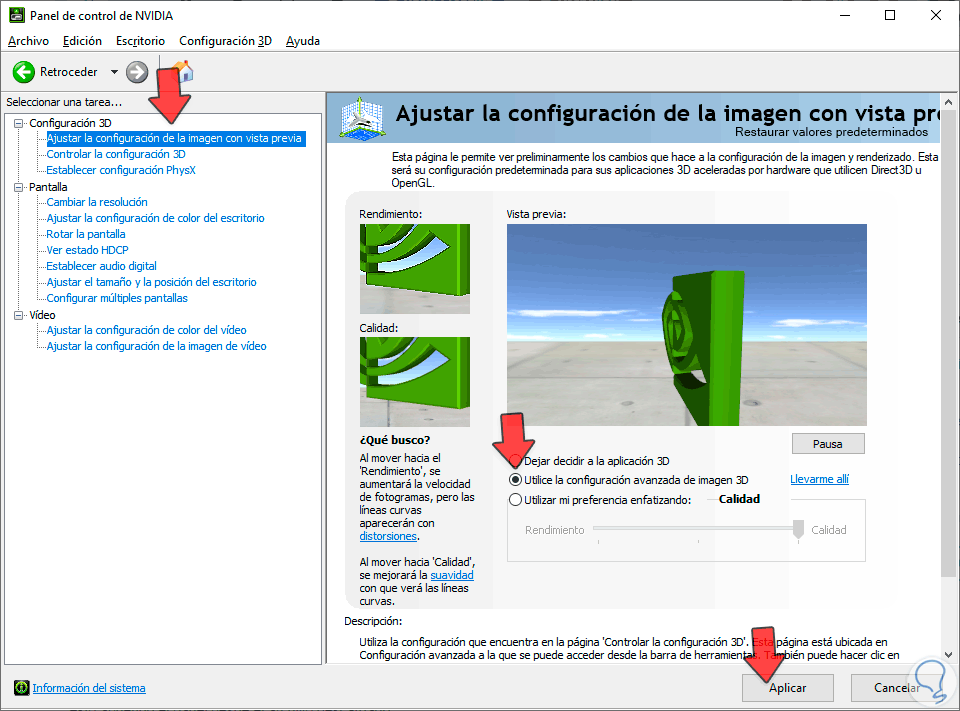960x711 pixels.
Task: Click the 'Pantalla' tree category label
Action: (x=48, y=187)
